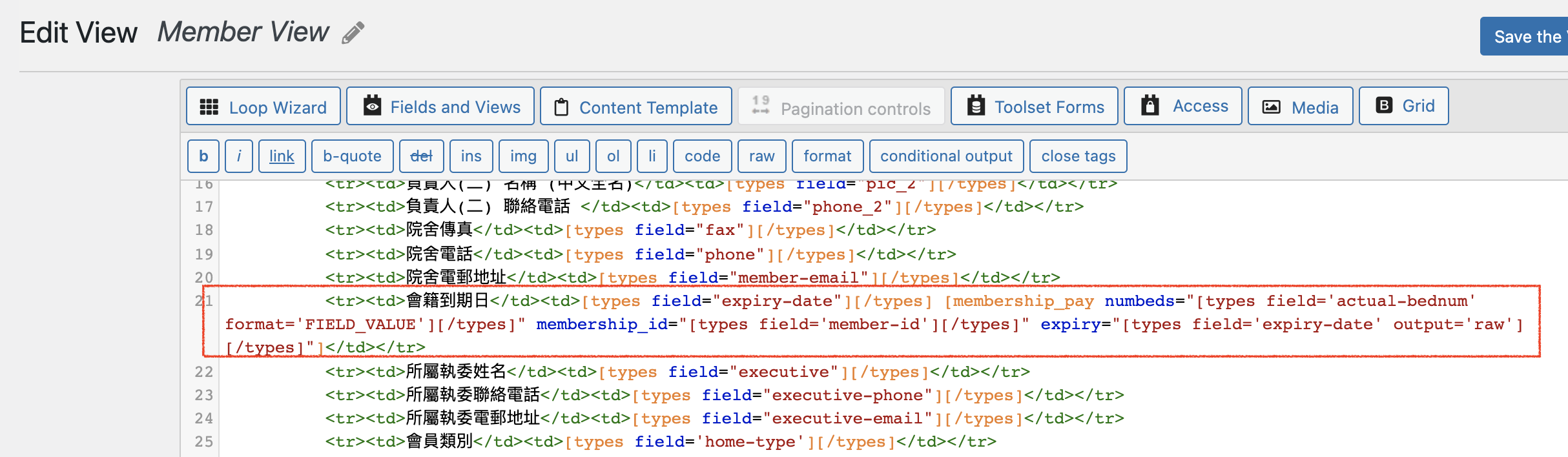Image resolution: width=1568 pixels, height=457 pixels.
Task: Click the close tags button
Action: point(1078,156)
